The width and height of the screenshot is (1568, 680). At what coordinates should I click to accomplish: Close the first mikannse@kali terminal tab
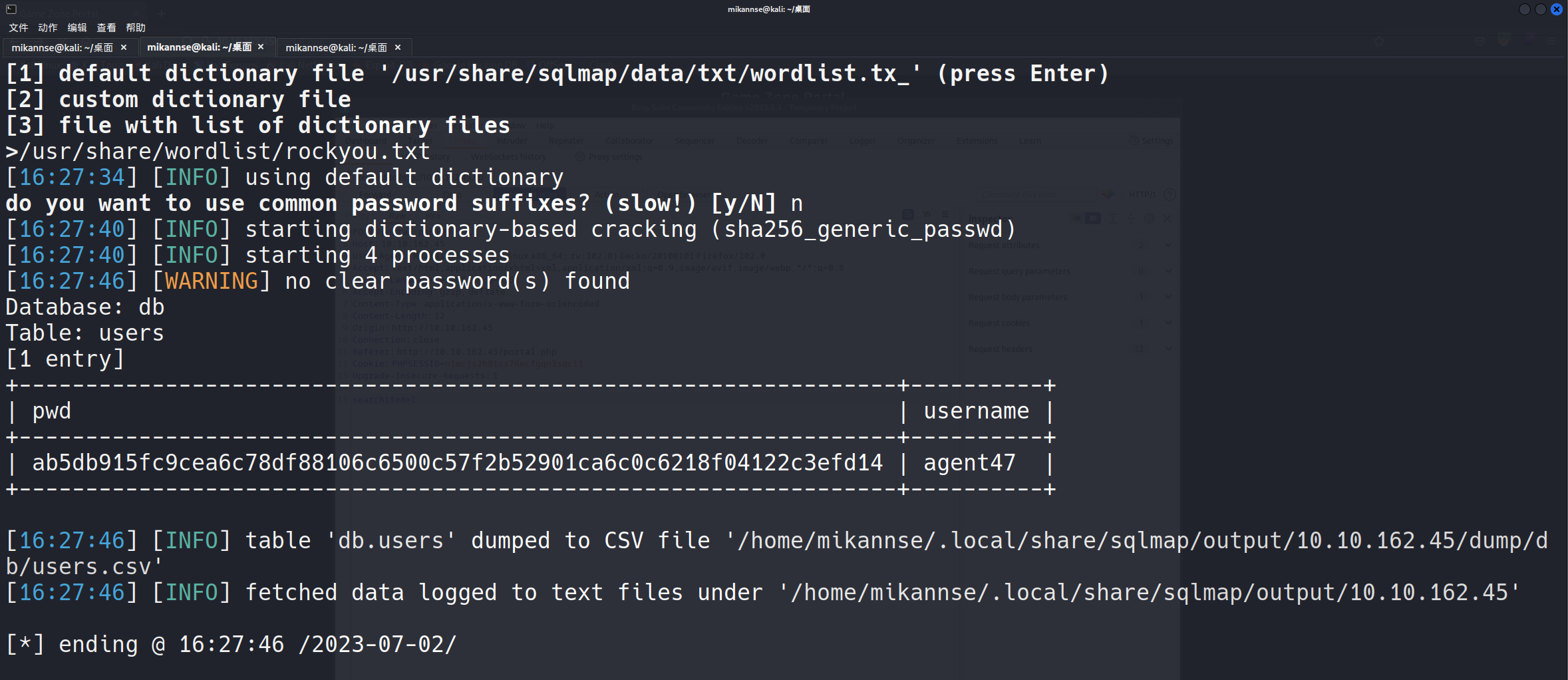124,47
